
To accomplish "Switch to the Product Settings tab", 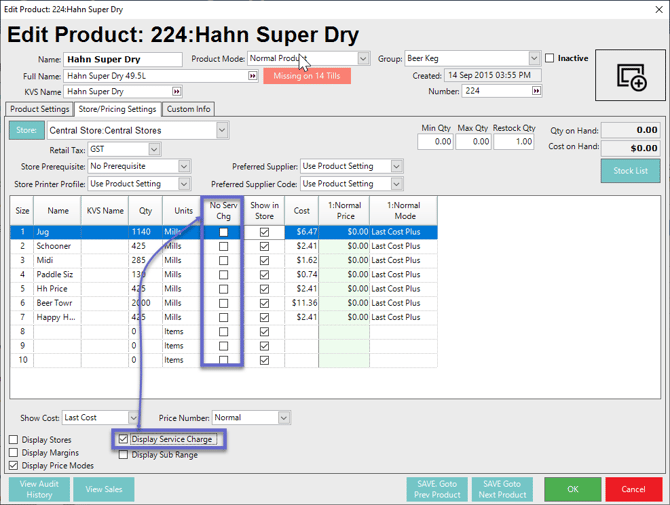I will click(x=40, y=109).
